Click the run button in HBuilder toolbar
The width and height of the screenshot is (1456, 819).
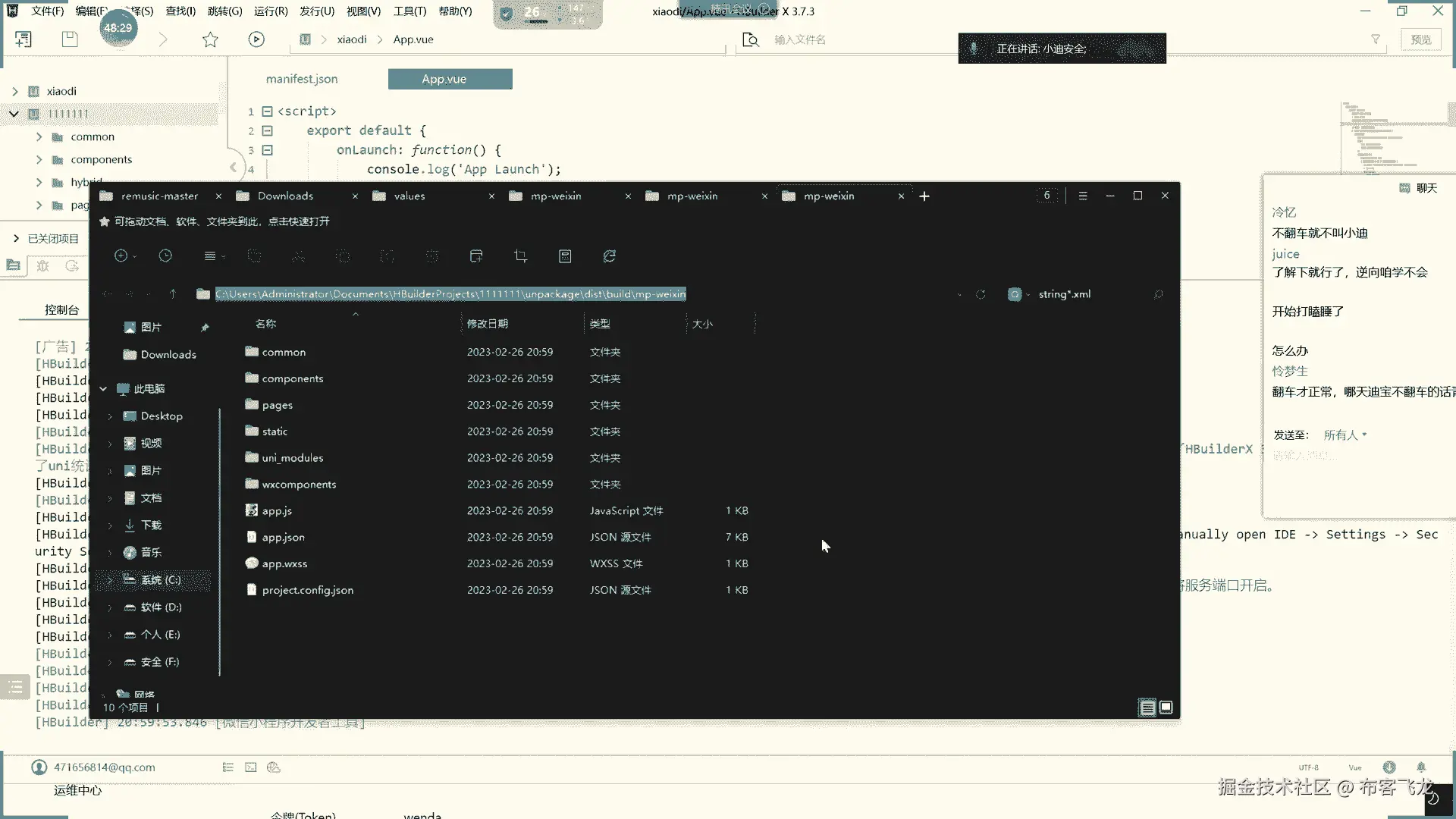click(x=256, y=39)
